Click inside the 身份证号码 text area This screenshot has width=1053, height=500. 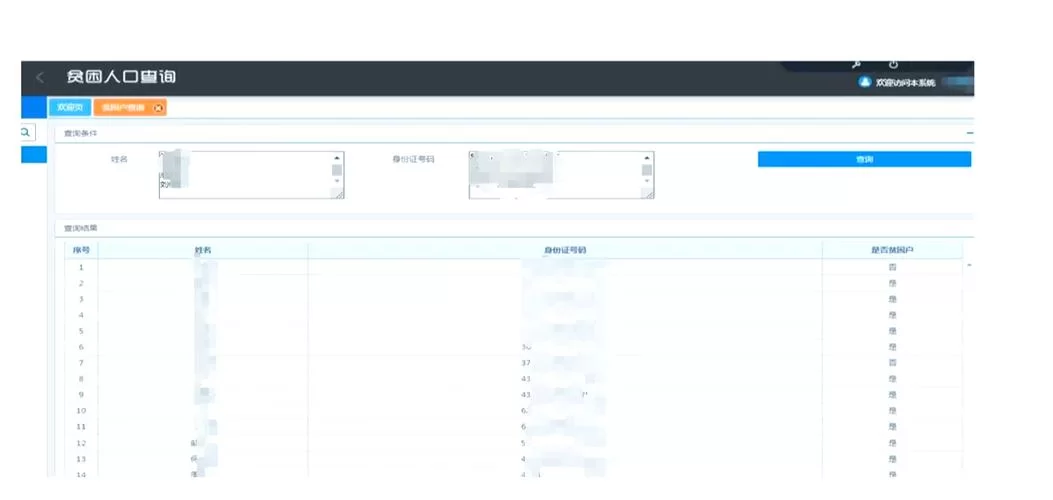561,174
